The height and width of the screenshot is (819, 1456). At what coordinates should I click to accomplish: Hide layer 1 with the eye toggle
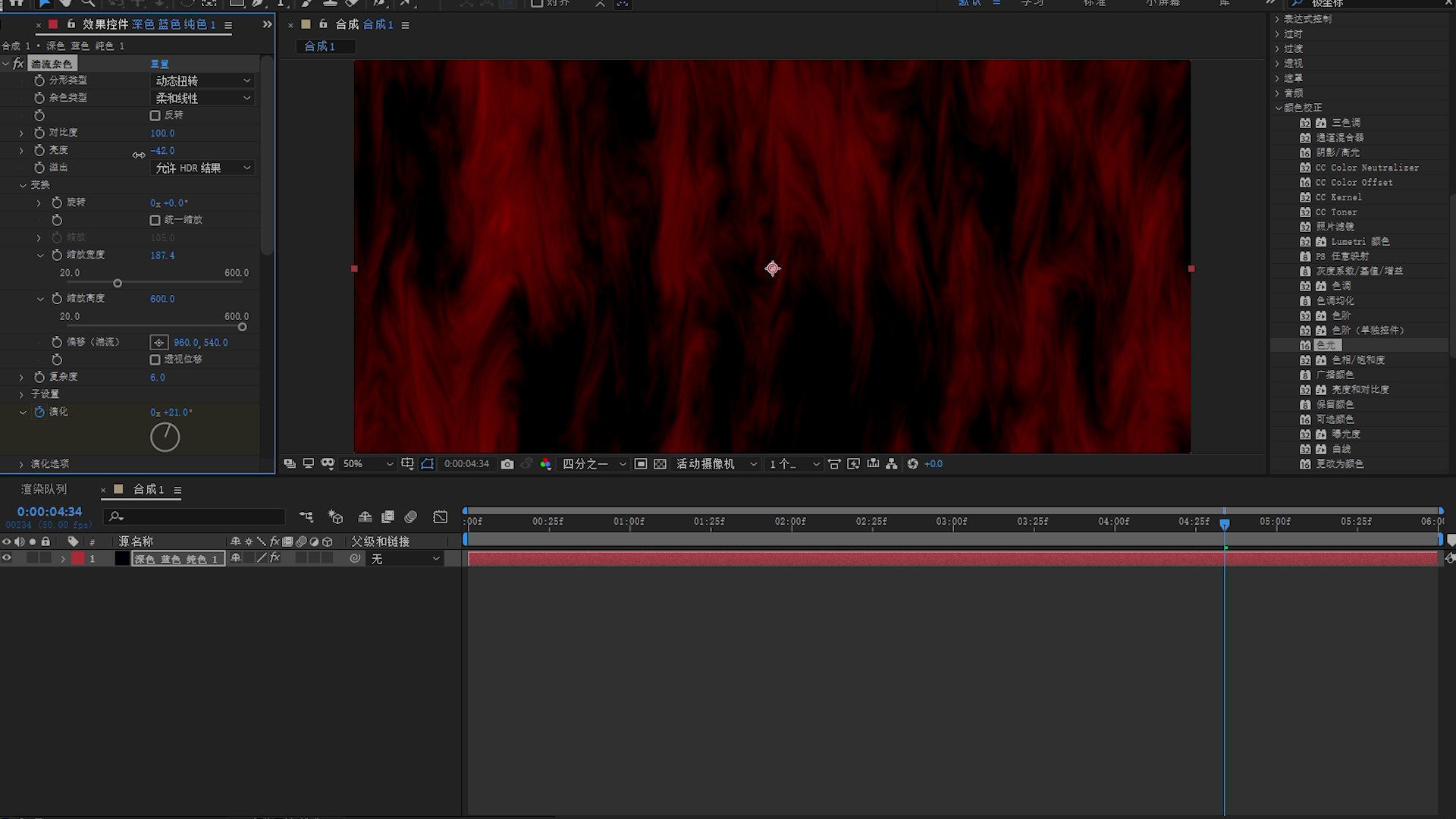(7, 558)
